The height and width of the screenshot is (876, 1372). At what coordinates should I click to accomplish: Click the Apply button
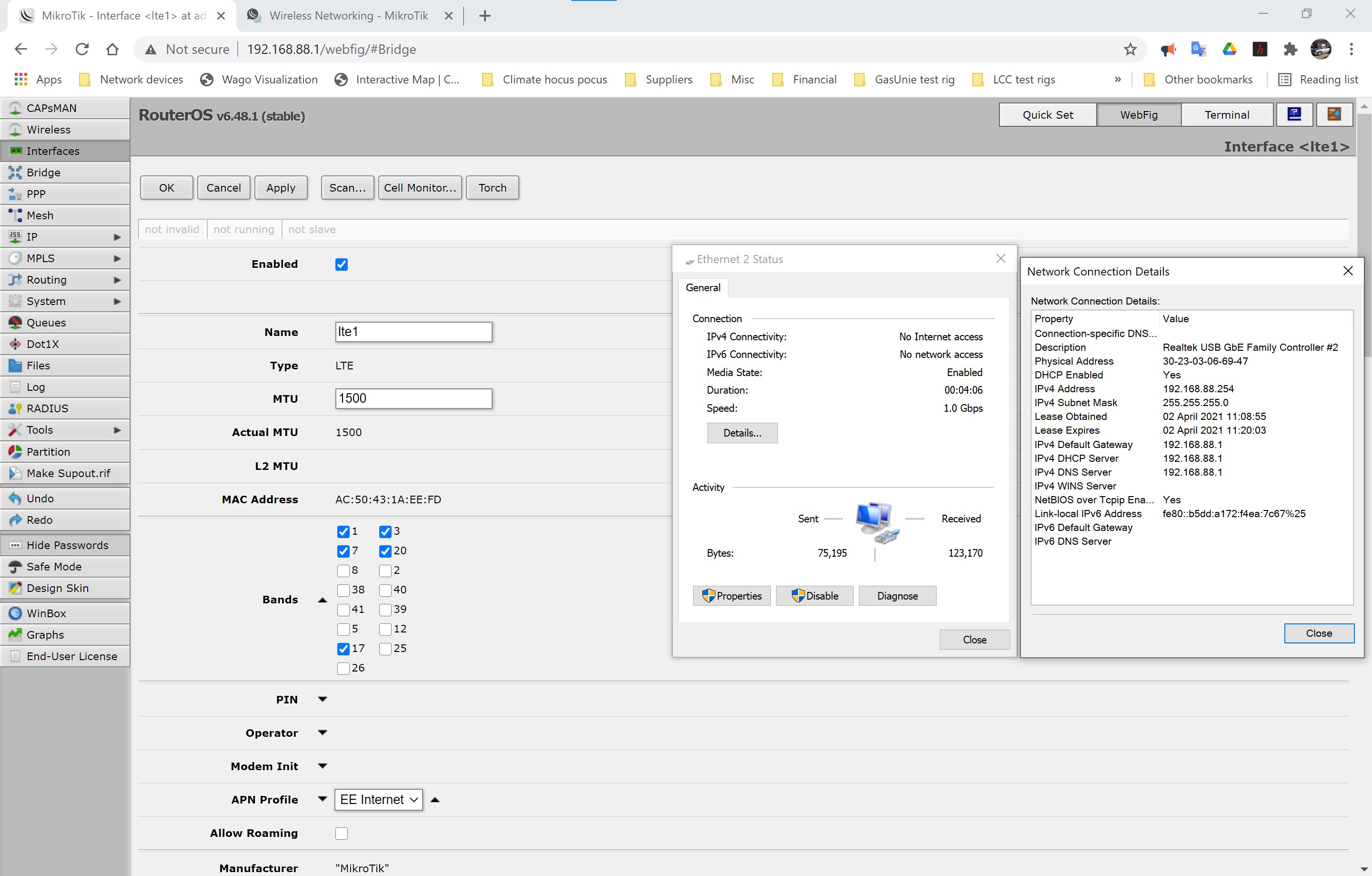(x=281, y=188)
